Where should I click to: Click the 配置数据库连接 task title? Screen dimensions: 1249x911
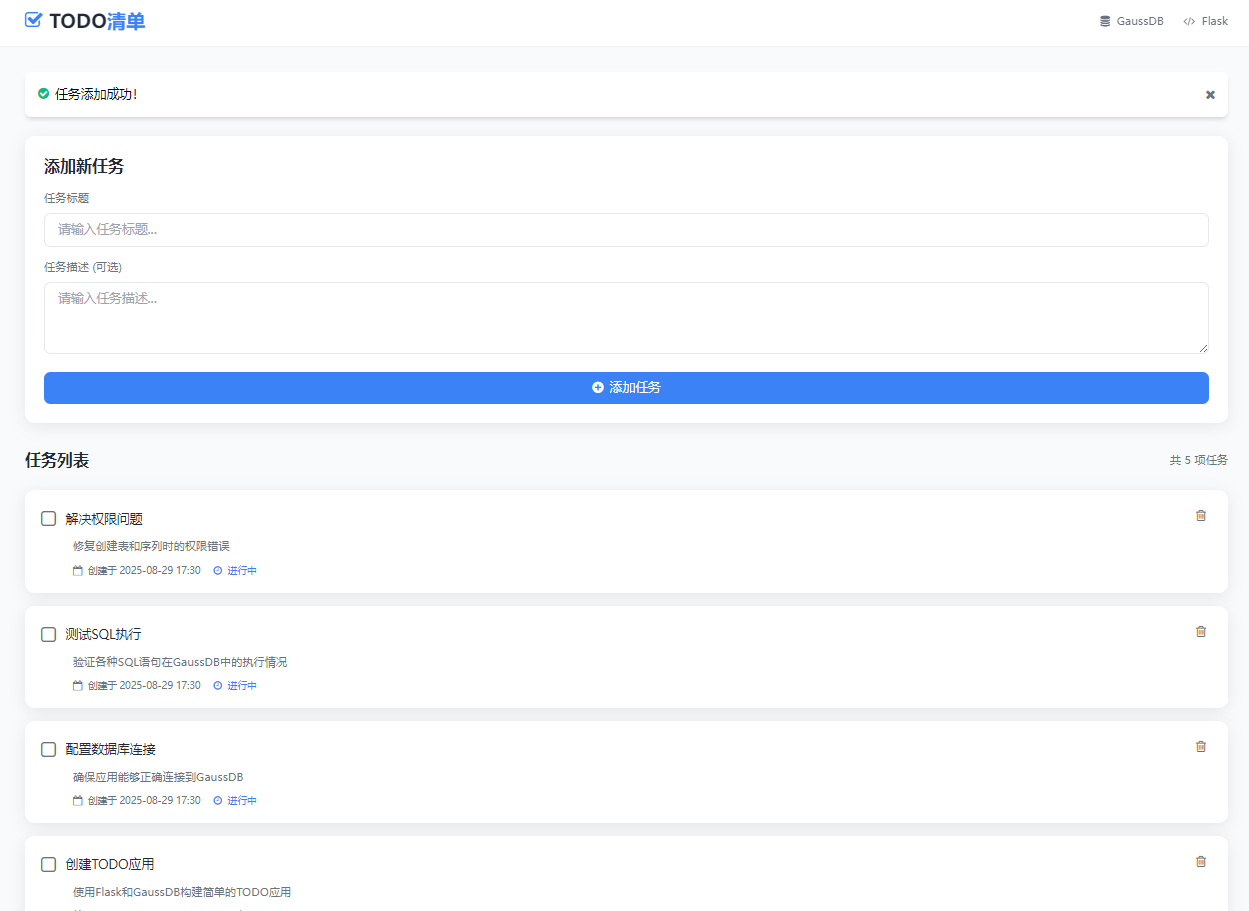[x=111, y=749]
